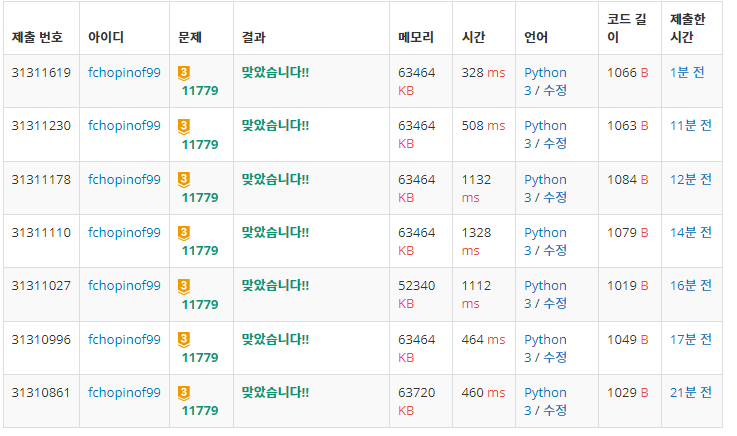This screenshot has width=737, height=436.
Task: Click the 508 ms time value
Action: (x=483, y=126)
